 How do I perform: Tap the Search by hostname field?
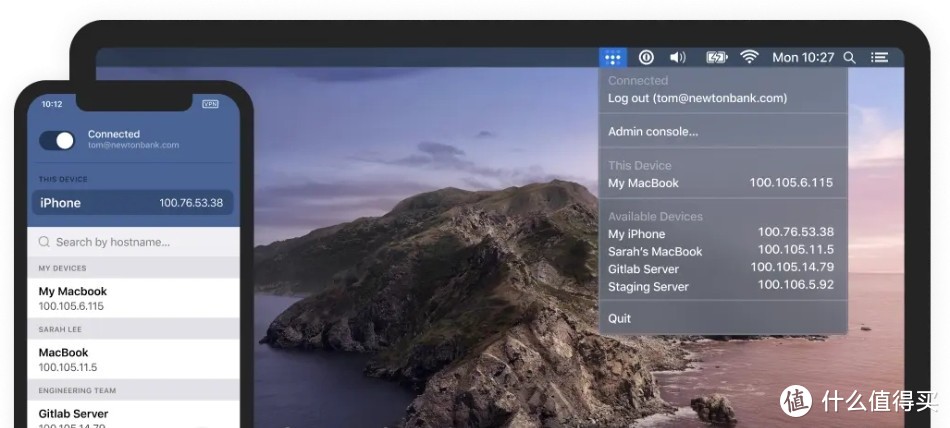(133, 242)
